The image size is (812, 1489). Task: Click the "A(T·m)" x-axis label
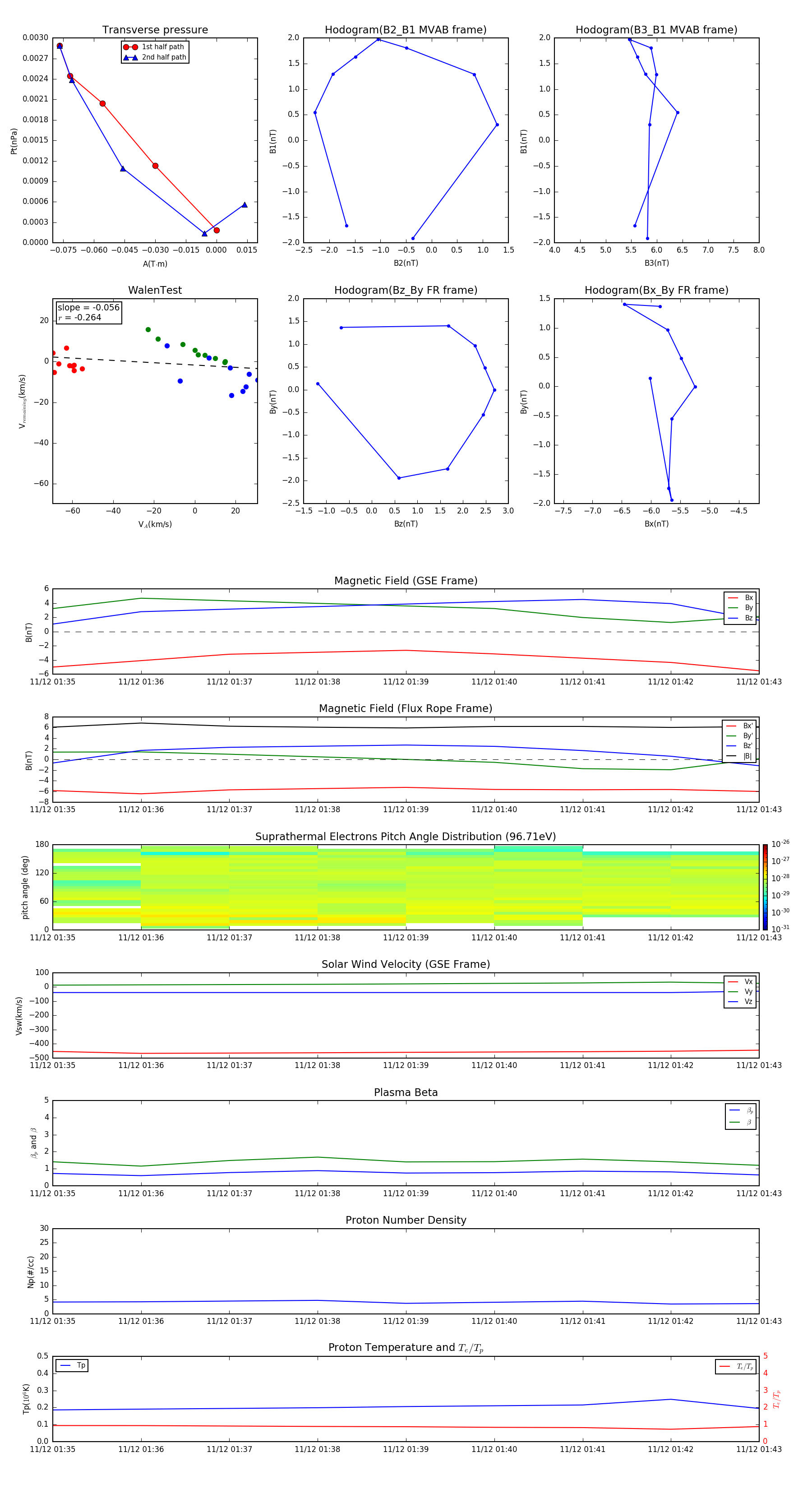coord(155,264)
